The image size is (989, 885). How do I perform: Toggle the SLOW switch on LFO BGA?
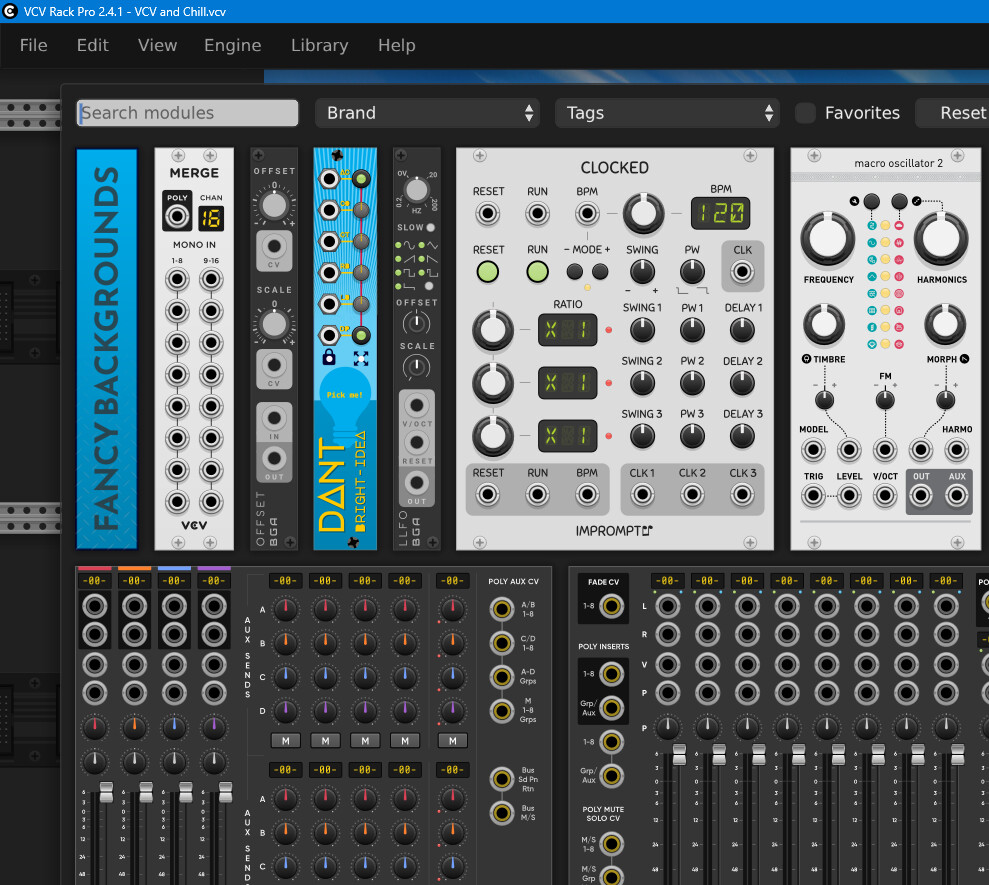(431, 227)
